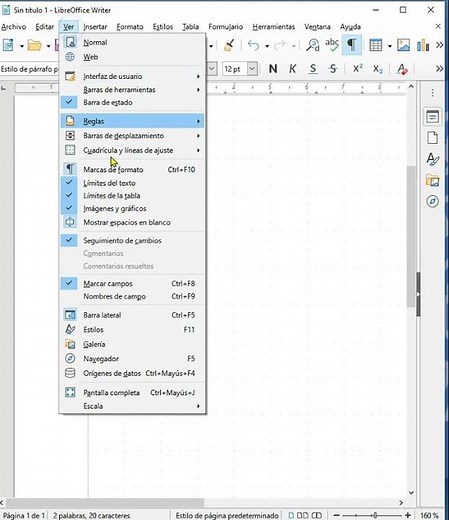Apply strikethrough formatting icon
This screenshot has height=520, width=449.
pyautogui.click(x=333, y=69)
